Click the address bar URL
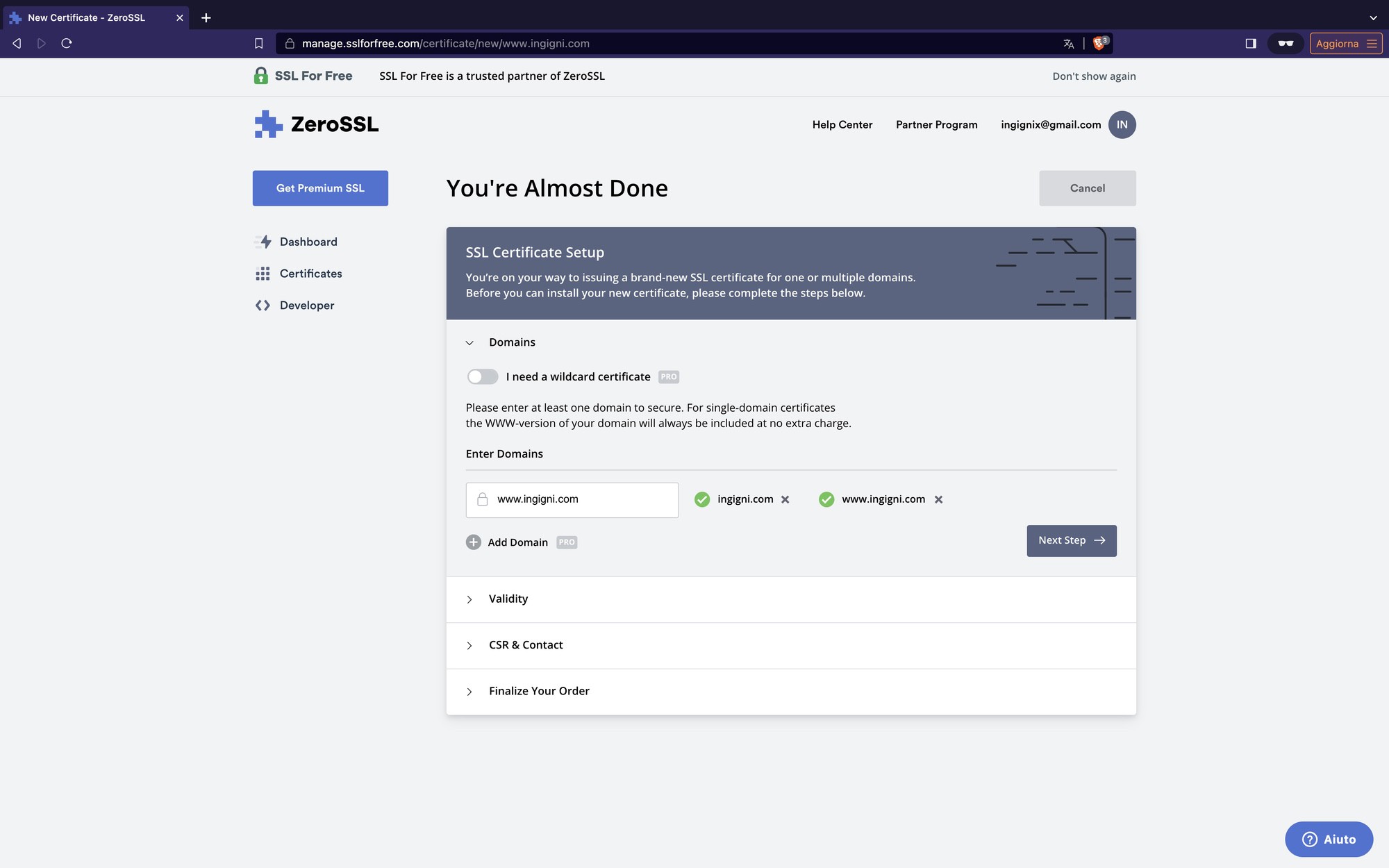This screenshot has height=868, width=1389. [x=446, y=43]
